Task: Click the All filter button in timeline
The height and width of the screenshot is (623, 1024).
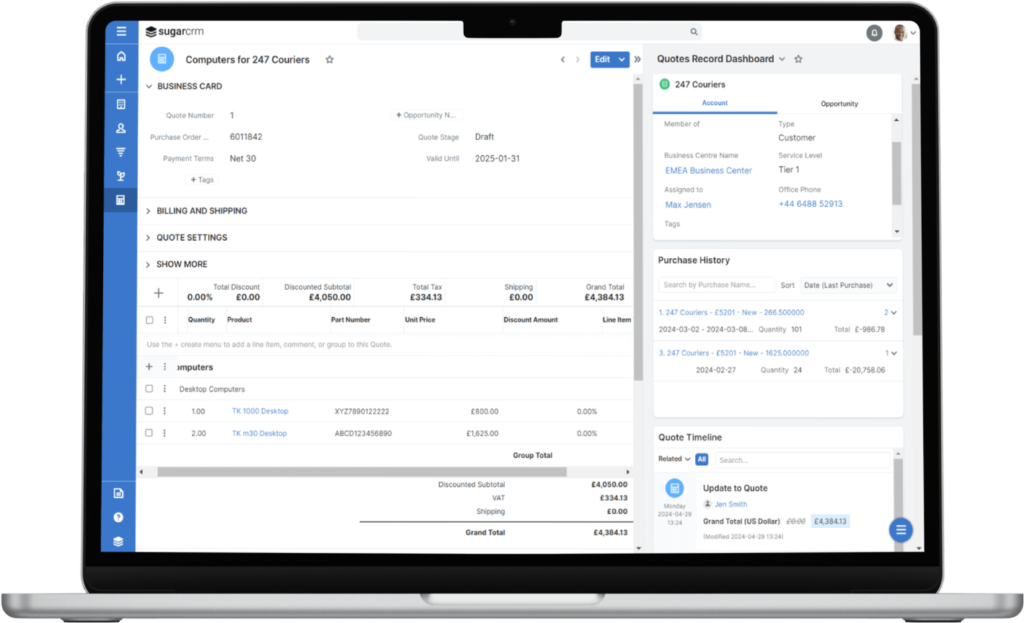Action: pos(701,459)
